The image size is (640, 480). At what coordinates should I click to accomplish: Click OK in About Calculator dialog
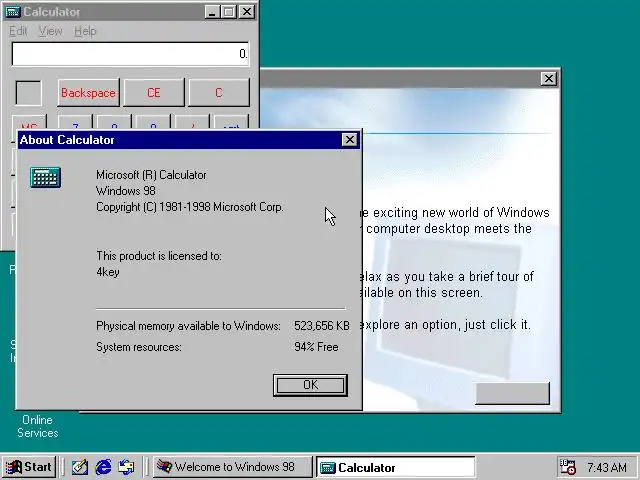click(310, 385)
